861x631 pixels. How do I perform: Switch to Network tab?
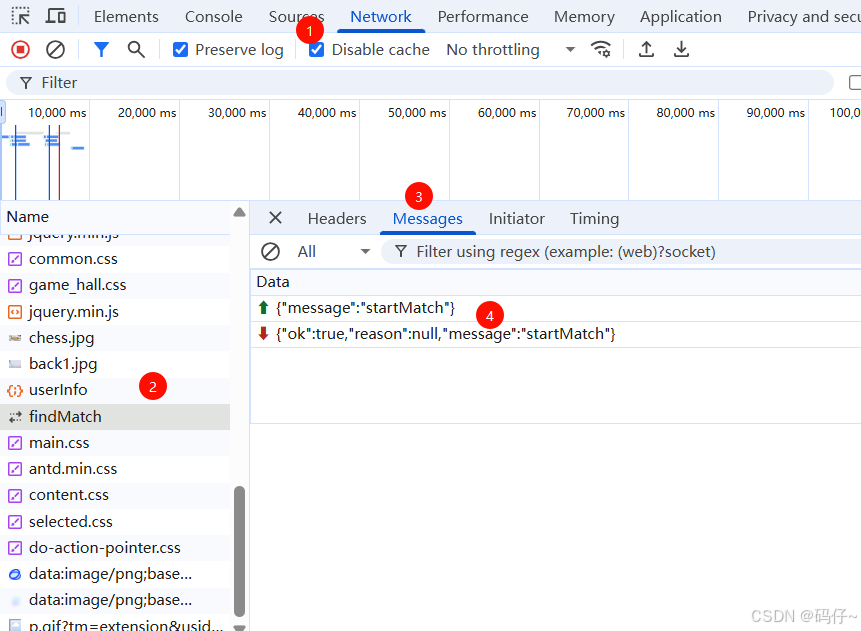[x=381, y=16]
